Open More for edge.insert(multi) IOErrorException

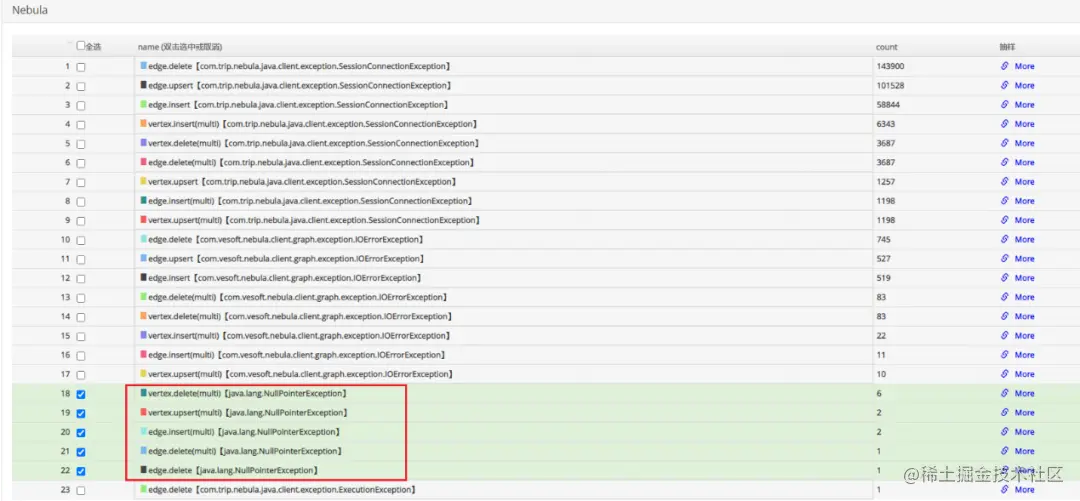tap(1024, 355)
